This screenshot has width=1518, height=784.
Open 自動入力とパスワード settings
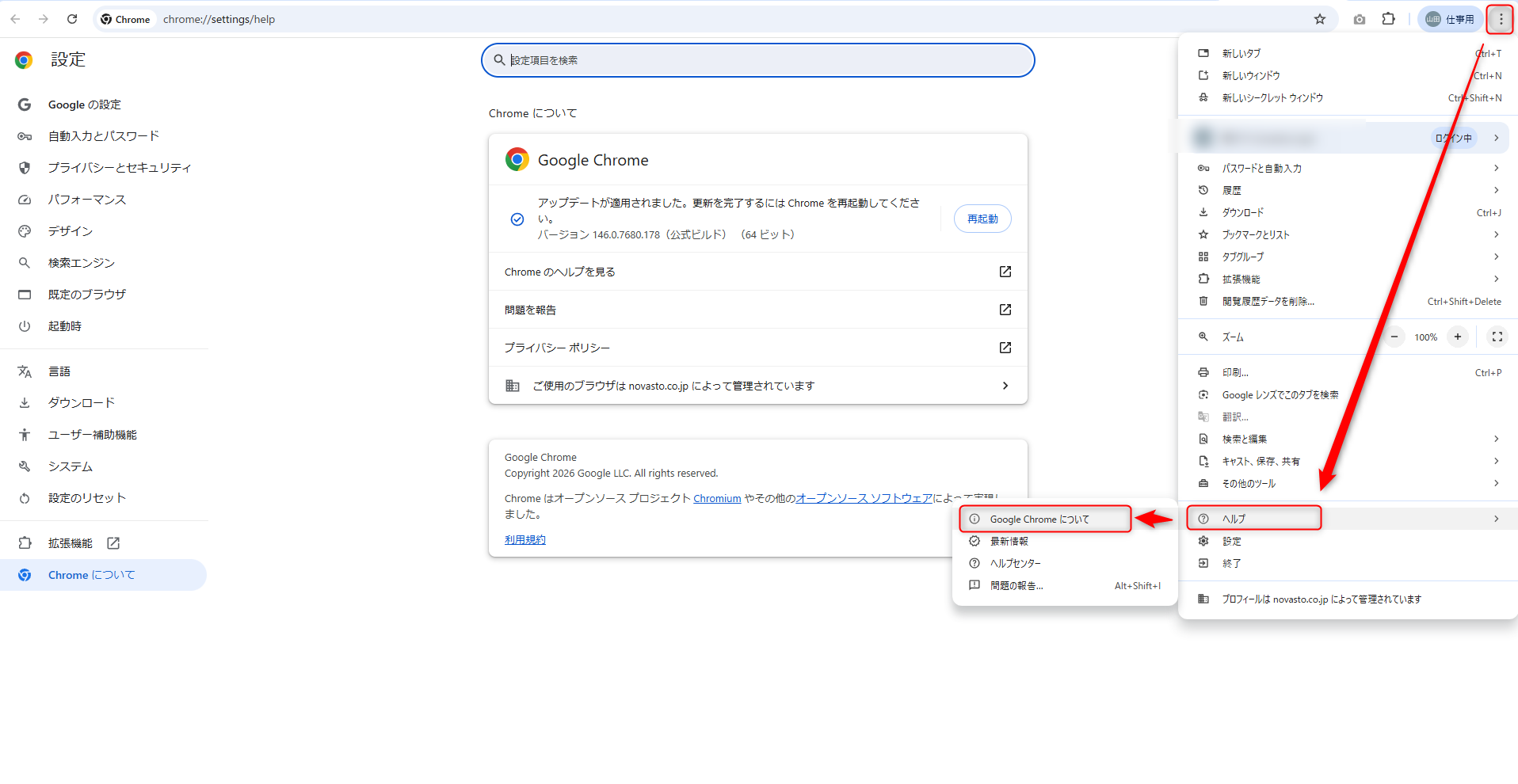[104, 136]
